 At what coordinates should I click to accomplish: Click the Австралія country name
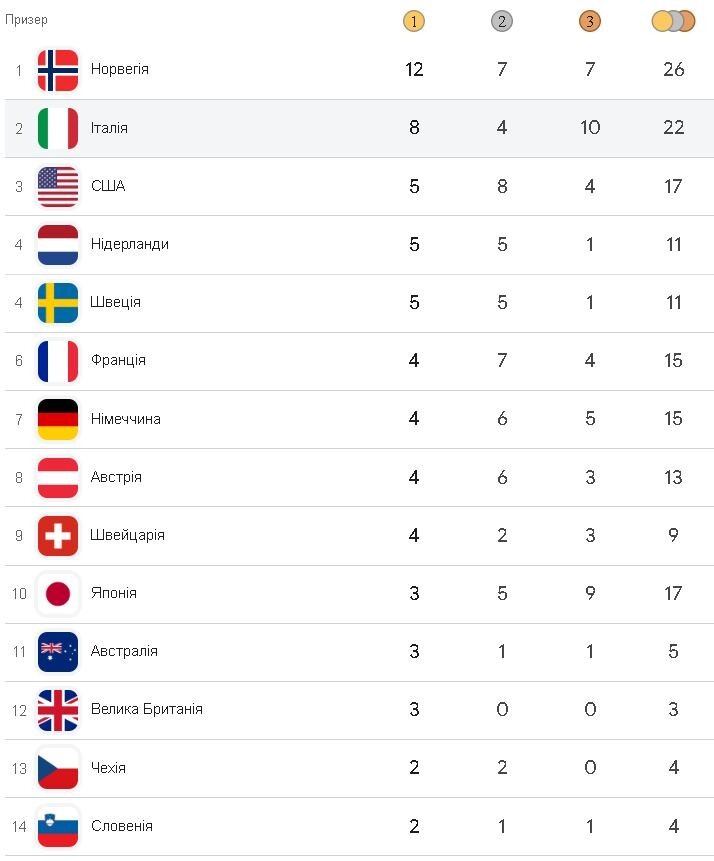click(124, 651)
